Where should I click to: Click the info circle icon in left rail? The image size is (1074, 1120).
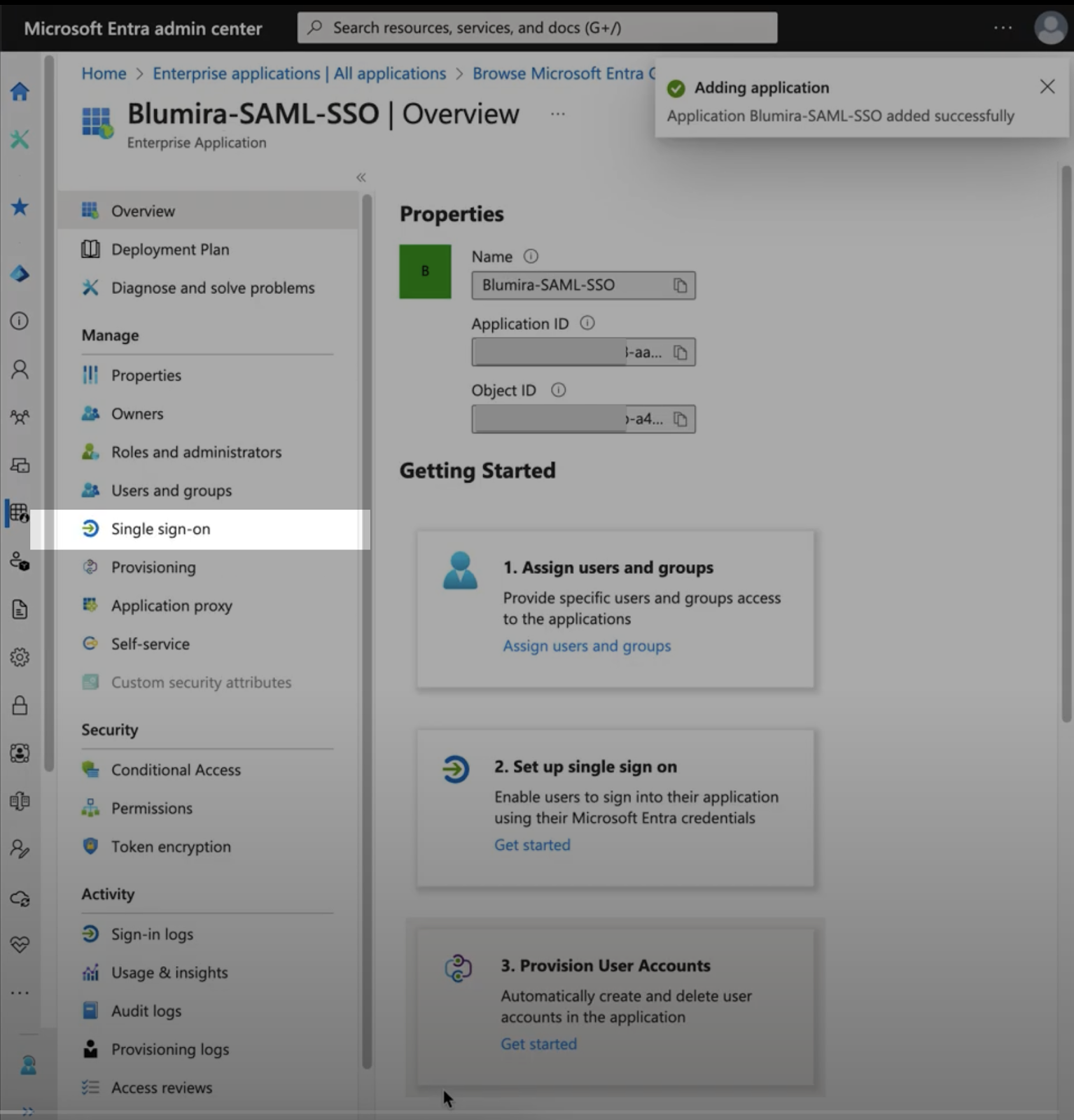click(x=20, y=321)
